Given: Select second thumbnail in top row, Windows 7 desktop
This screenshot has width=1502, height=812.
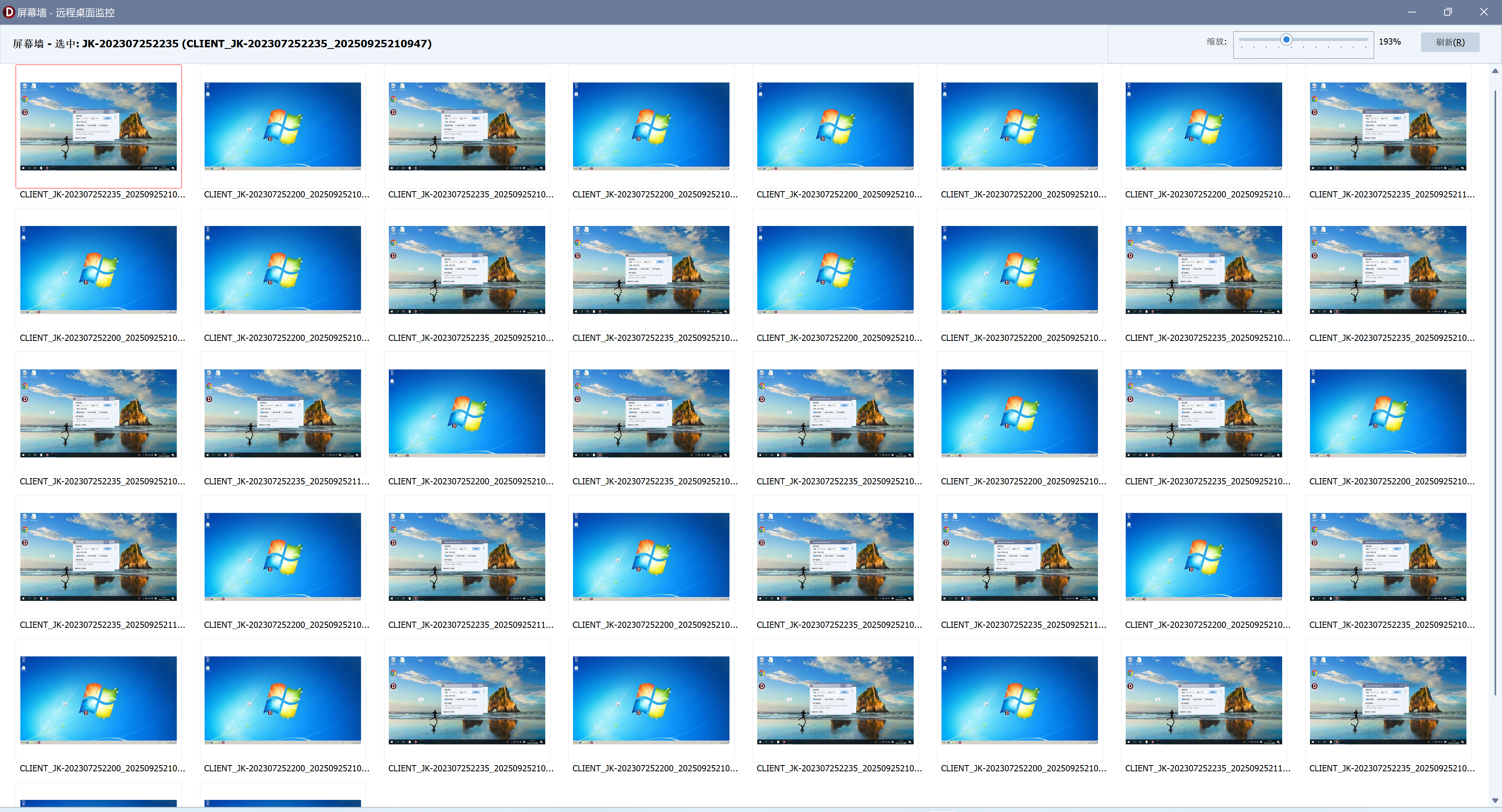Looking at the screenshot, I should pos(283,126).
